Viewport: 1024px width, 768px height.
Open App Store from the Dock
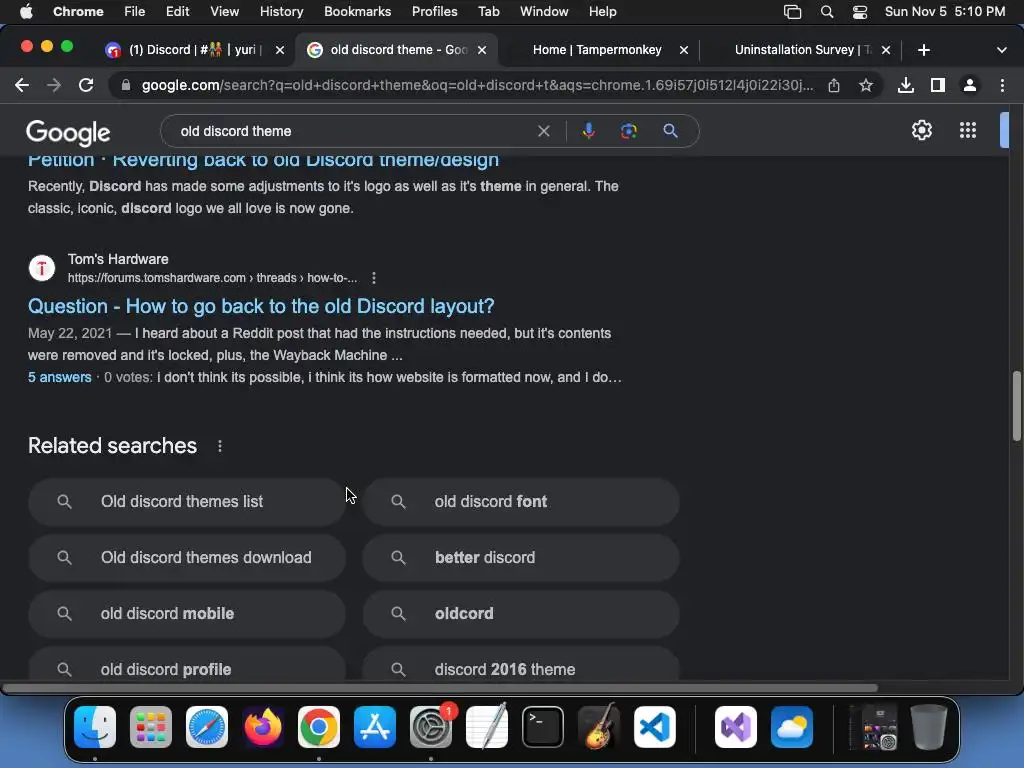click(x=375, y=727)
